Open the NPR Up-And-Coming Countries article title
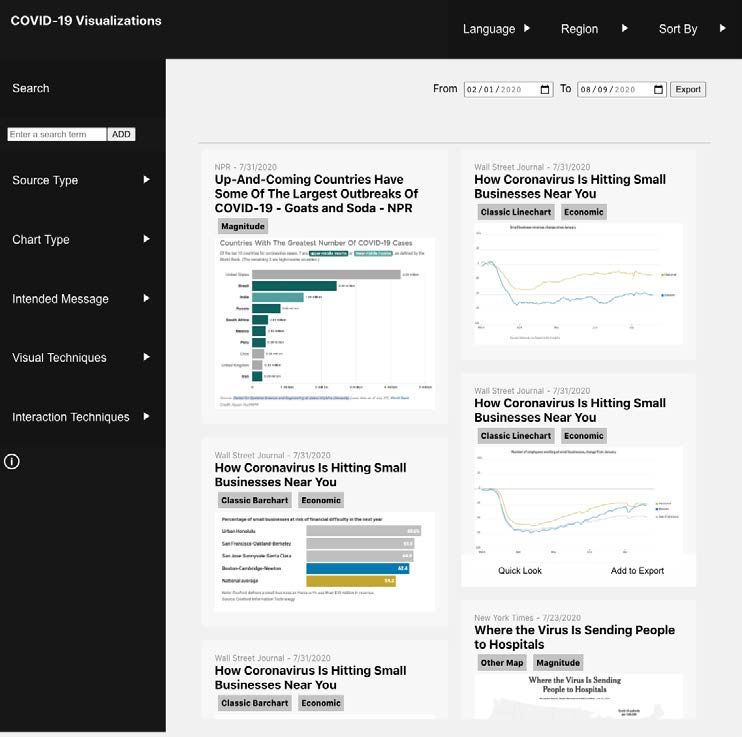This screenshot has height=737, width=742. [x=316, y=194]
